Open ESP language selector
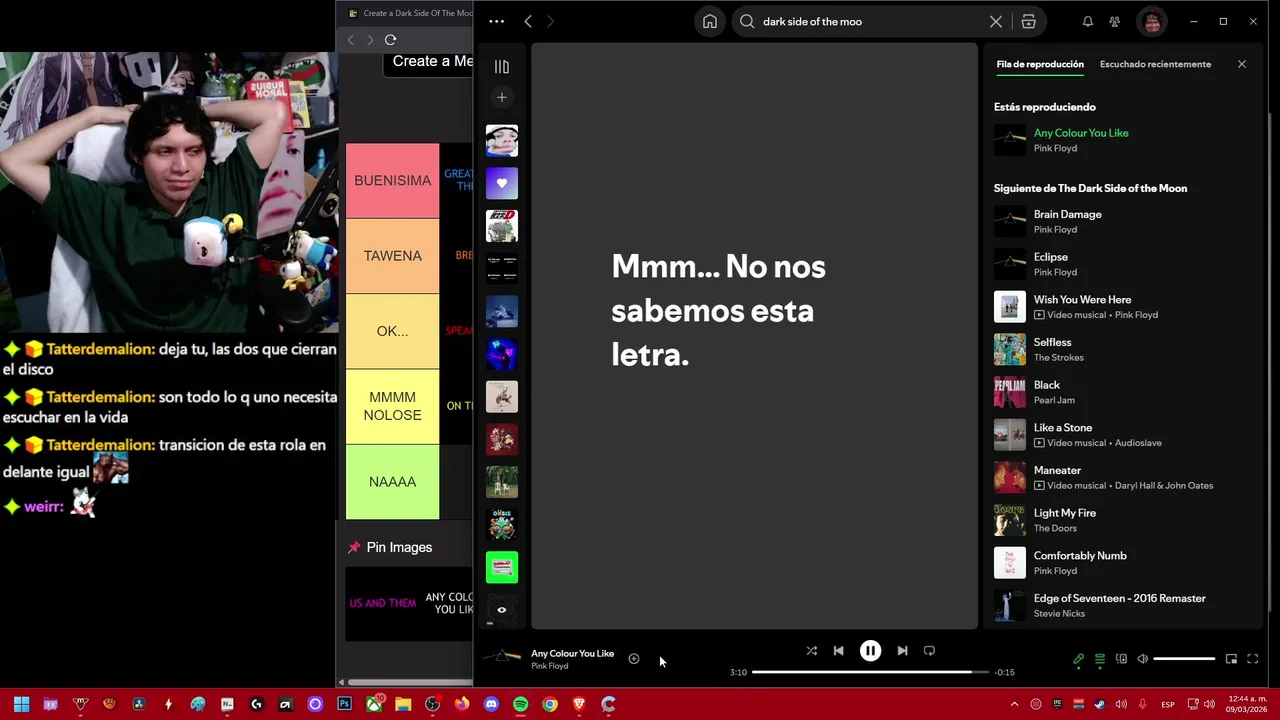This screenshot has width=1280, height=720. click(x=1168, y=704)
